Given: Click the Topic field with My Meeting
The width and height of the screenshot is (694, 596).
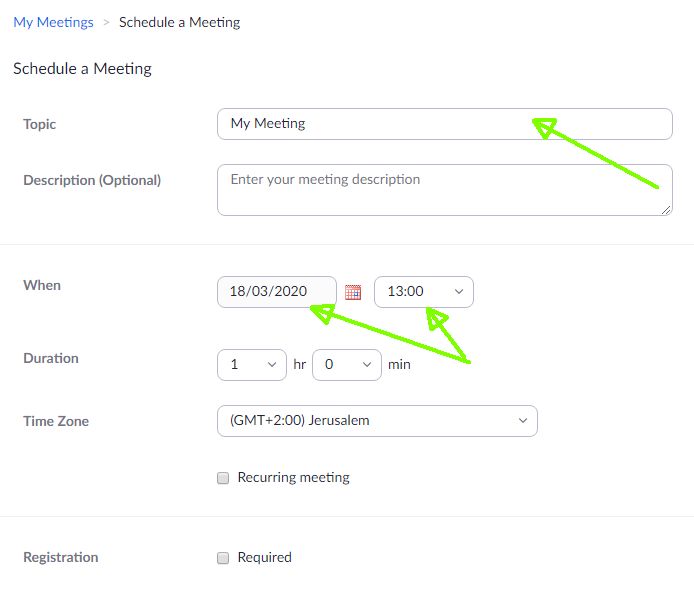Looking at the screenshot, I should [444, 124].
